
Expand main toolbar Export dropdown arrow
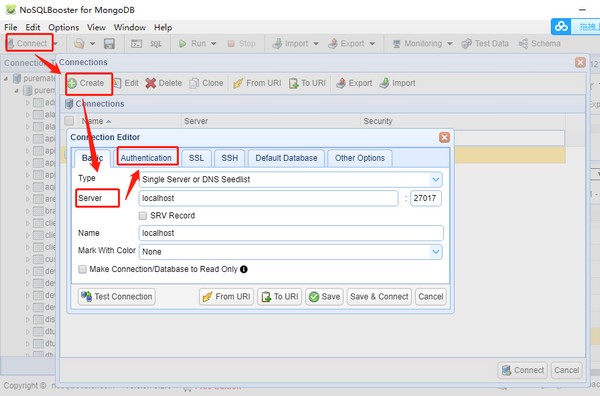coord(372,44)
